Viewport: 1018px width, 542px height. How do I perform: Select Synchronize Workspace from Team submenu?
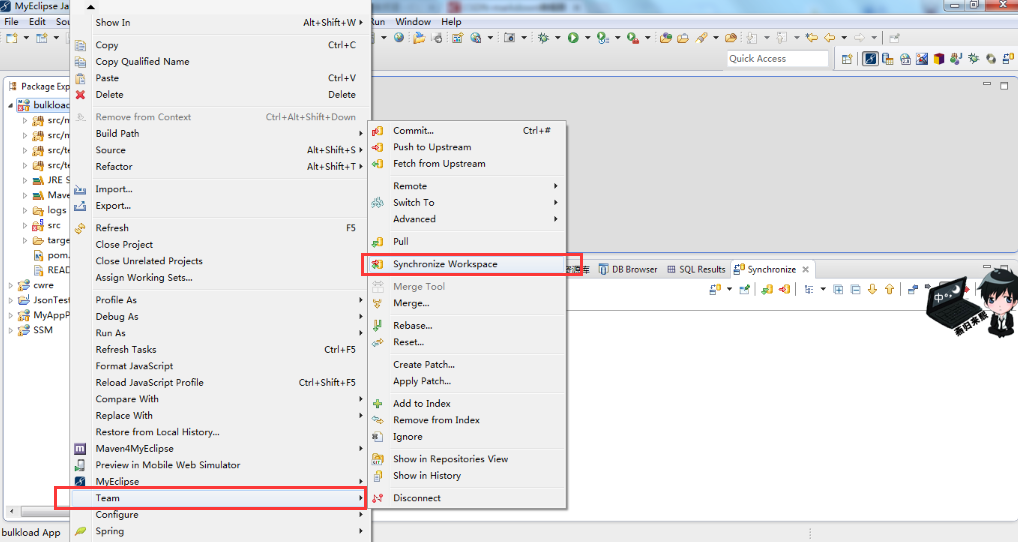[465, 264]
